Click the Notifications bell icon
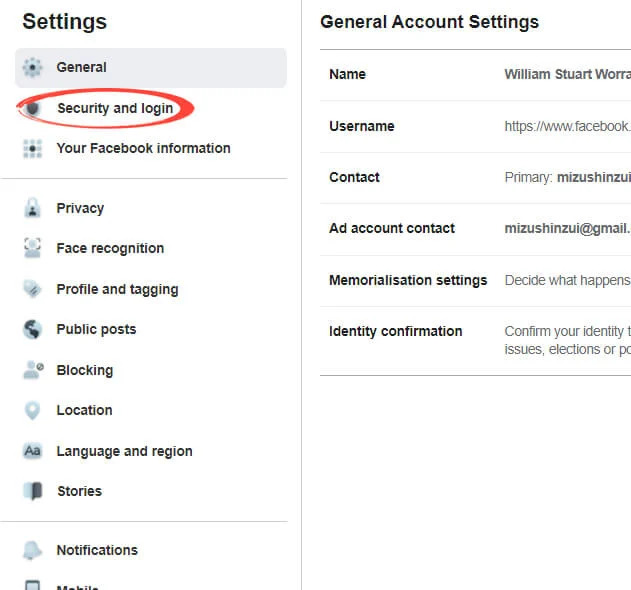This screenshot has height=590, width=631. [33, 551]
